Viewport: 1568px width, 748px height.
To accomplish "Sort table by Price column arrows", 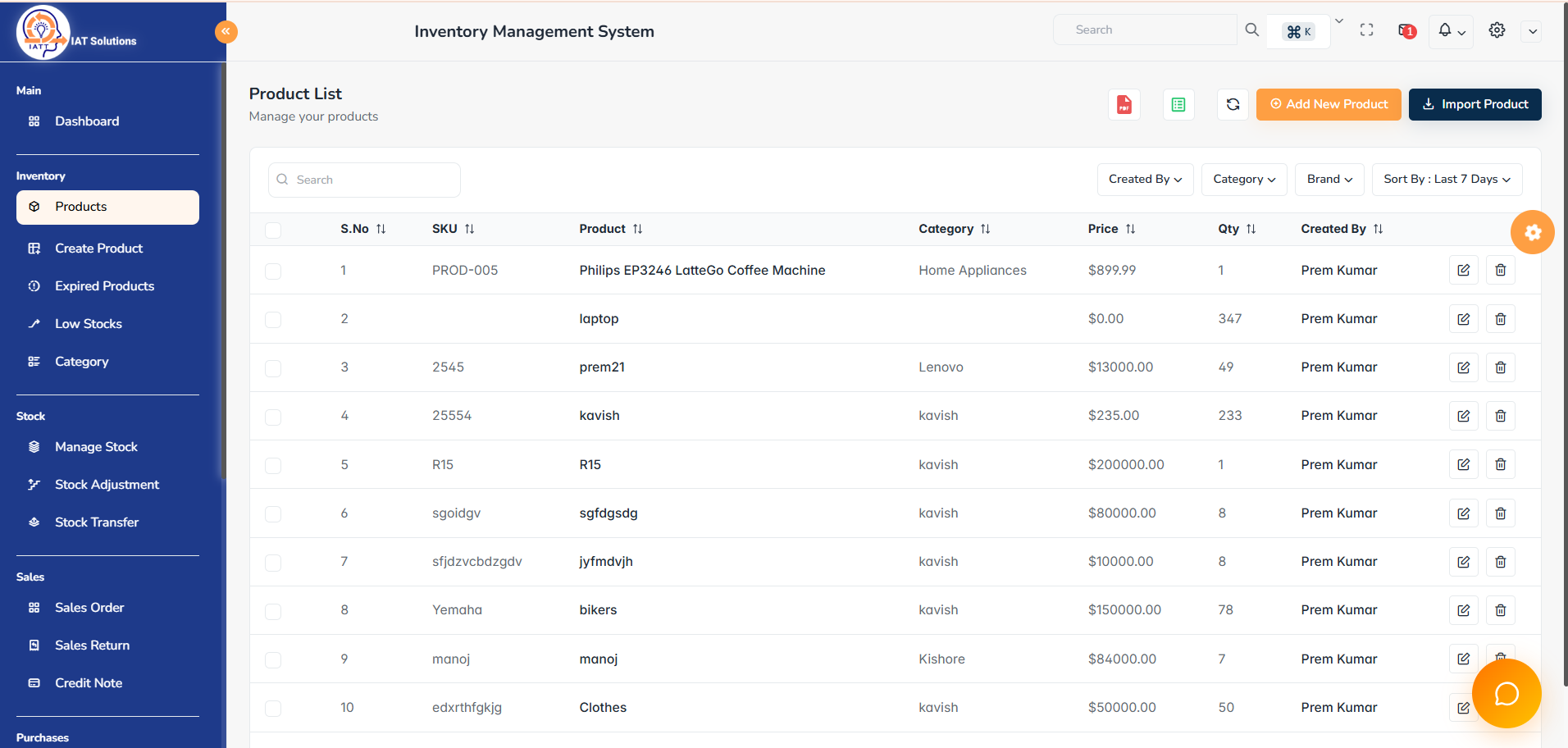I will coord(1130,229).
